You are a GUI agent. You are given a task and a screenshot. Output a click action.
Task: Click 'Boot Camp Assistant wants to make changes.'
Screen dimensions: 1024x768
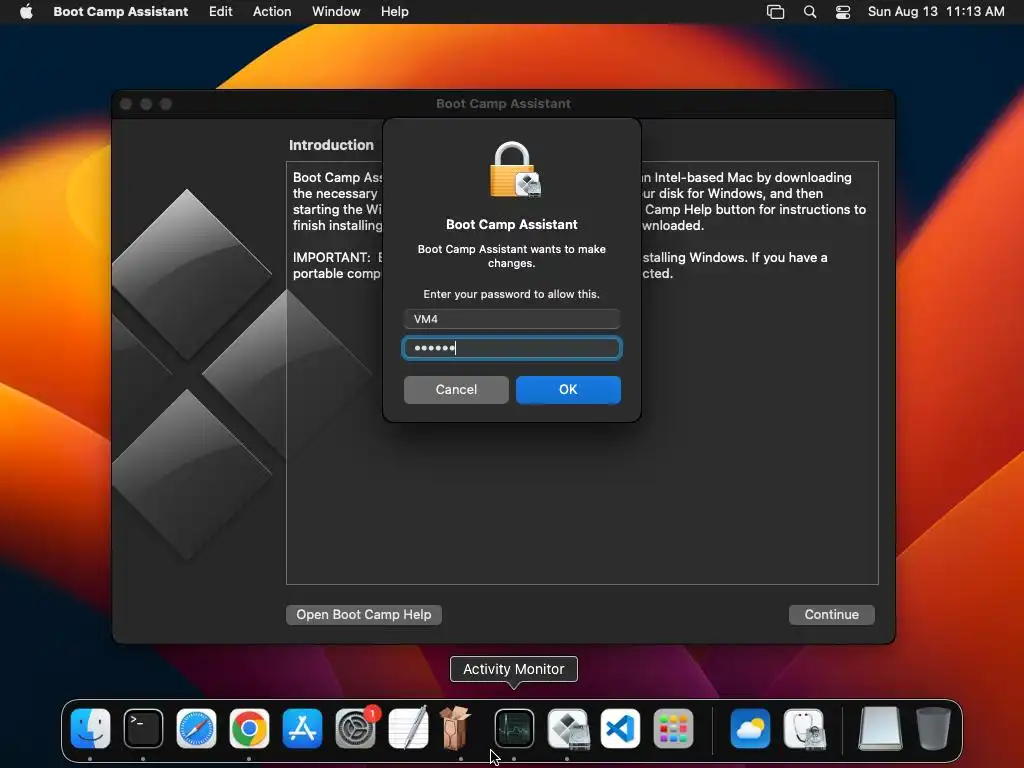(x=511, y=256)
